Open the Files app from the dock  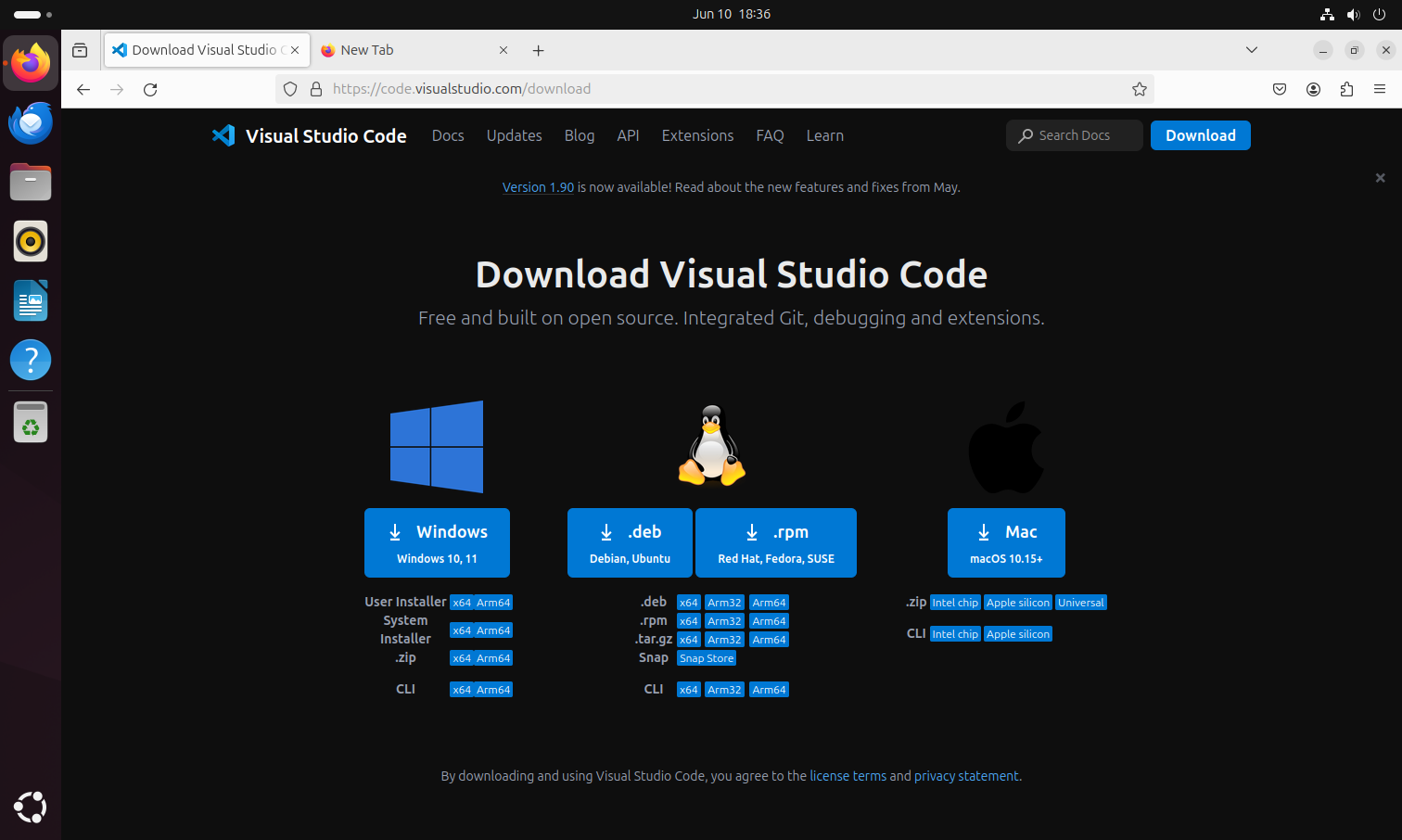pyautogui.click(x=31, y=182)
